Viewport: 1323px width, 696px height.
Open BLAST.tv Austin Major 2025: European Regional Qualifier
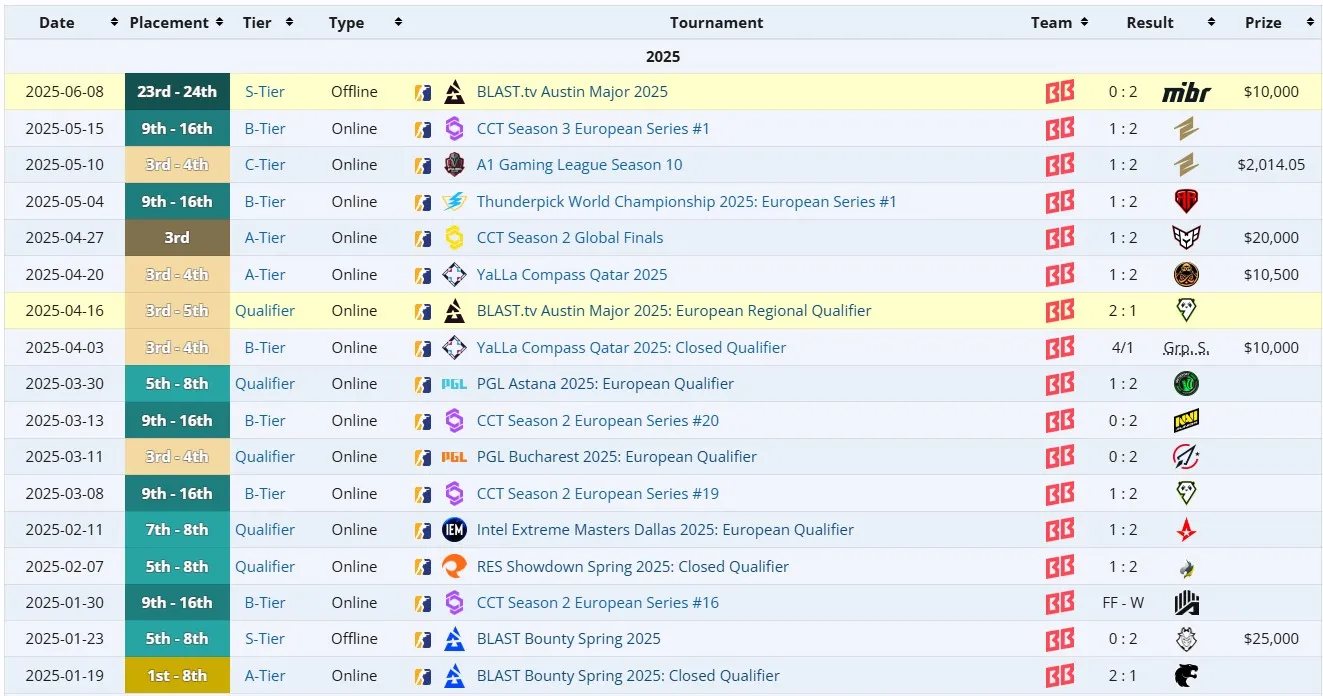674,311
